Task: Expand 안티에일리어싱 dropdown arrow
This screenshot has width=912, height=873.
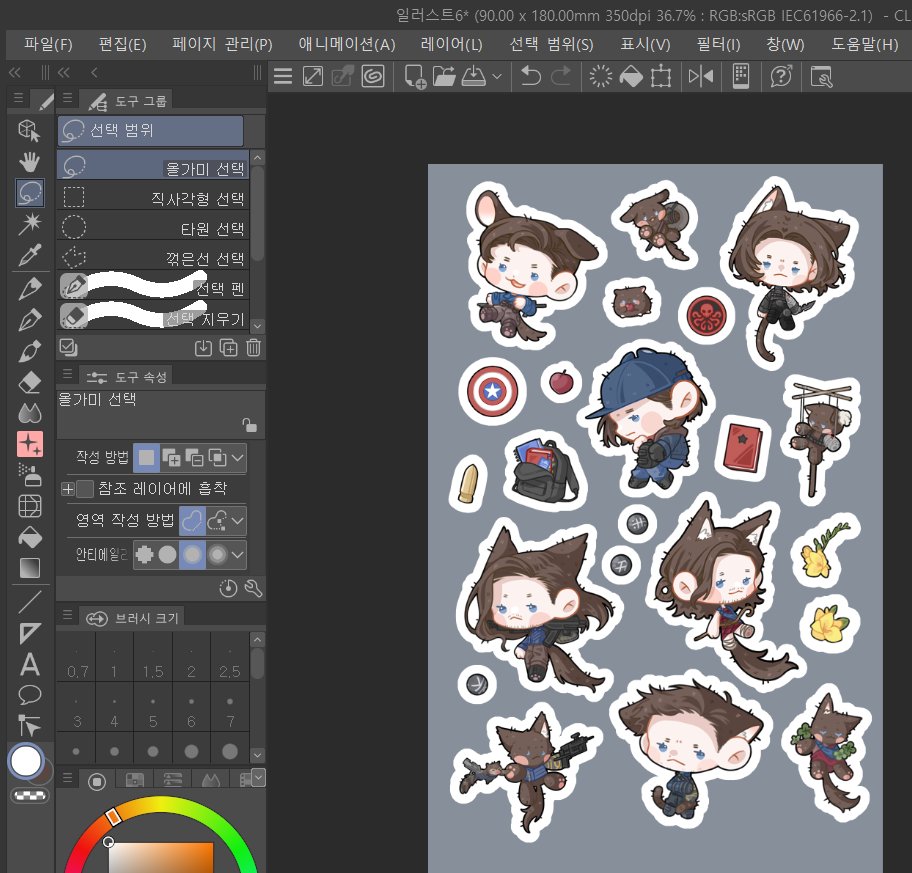Action: (237, 554)
